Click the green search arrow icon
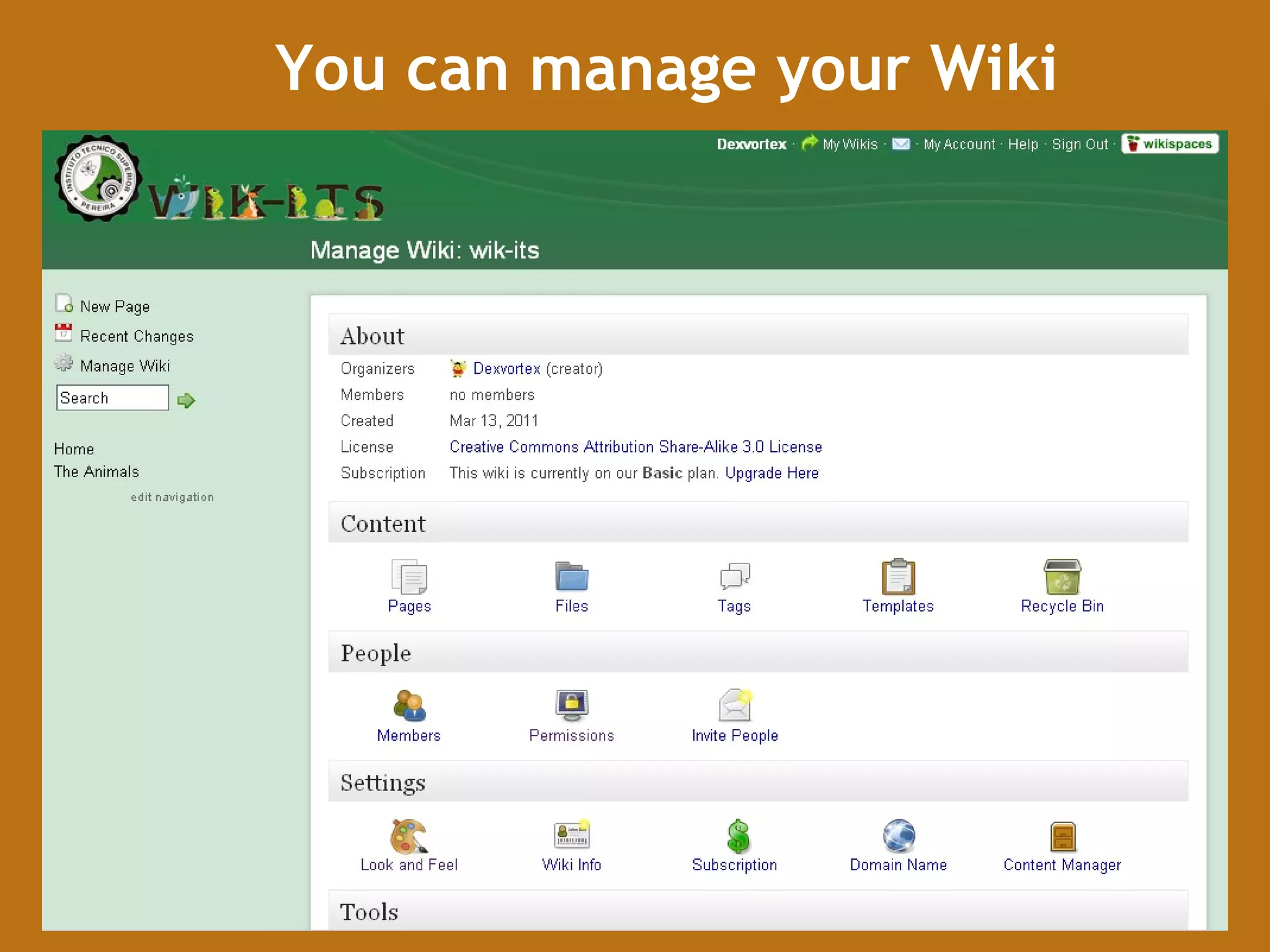The height and width of the screenshot is (952, 1270). point(186,400)
